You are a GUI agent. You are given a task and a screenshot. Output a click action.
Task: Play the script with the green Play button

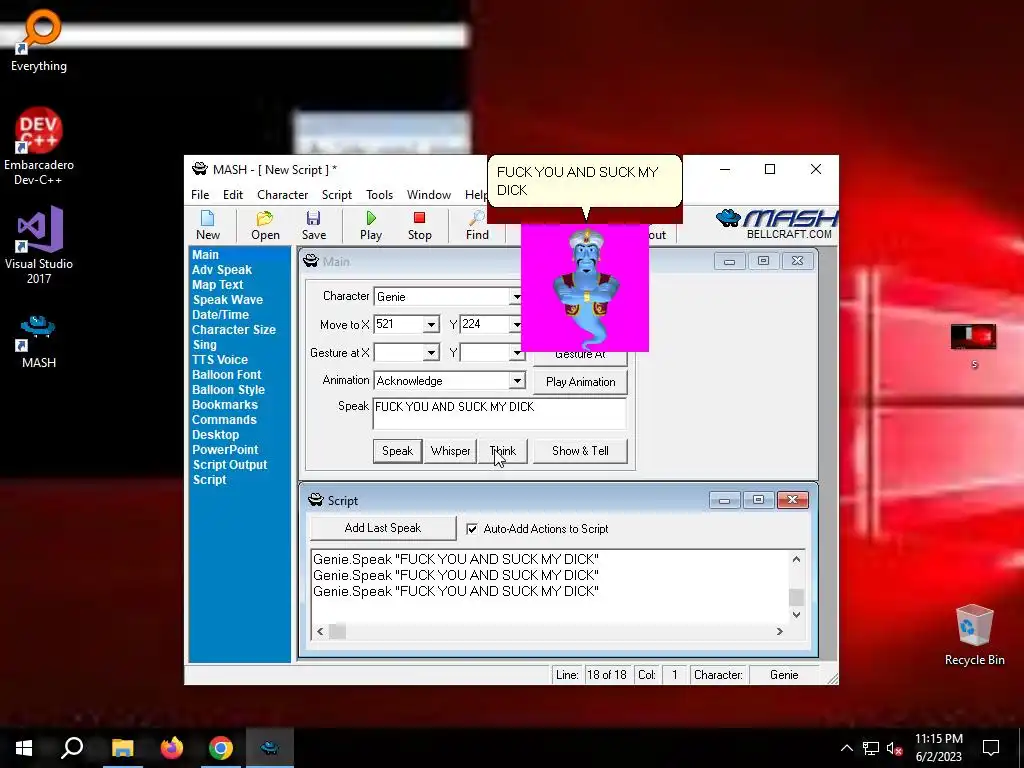coord(371,225)
